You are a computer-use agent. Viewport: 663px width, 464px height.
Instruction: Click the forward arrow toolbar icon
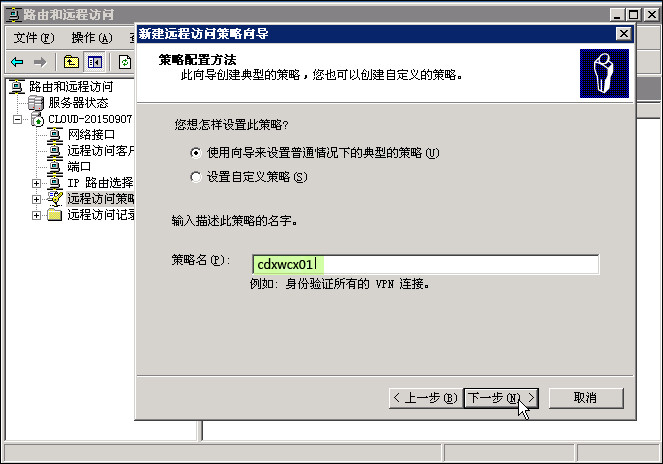tap(40, 62)
